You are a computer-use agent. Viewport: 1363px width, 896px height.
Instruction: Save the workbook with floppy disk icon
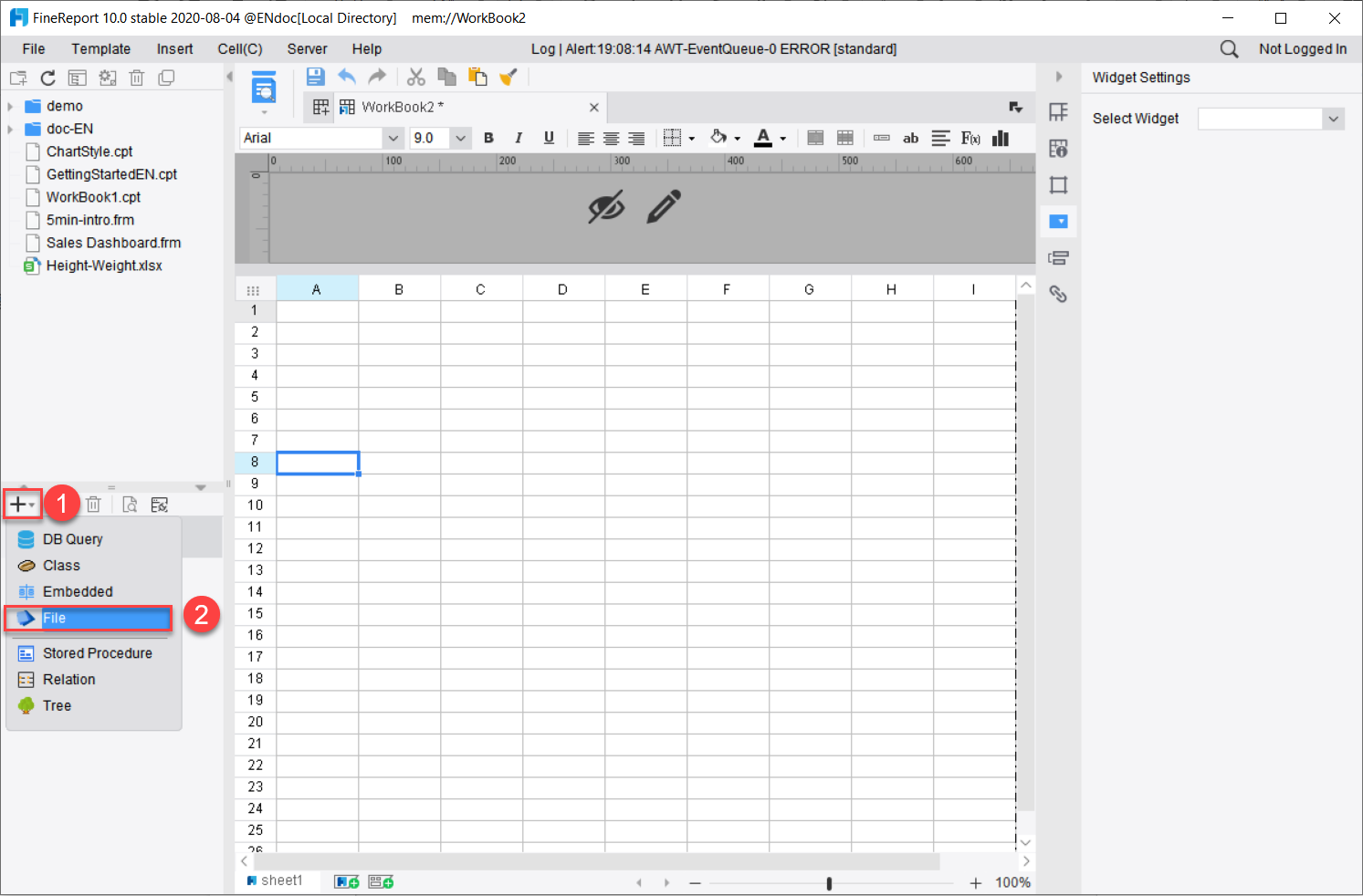316,77
